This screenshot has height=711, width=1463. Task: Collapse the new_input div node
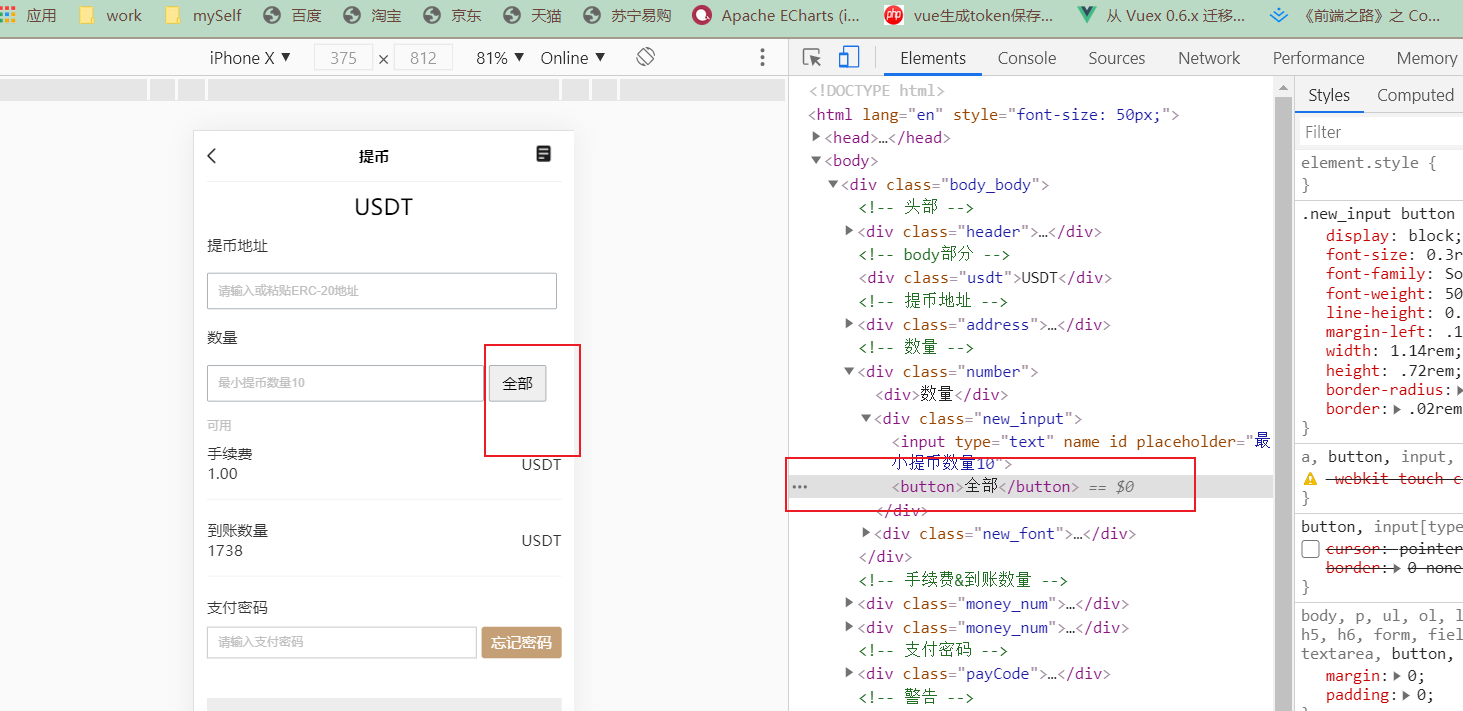(866, 418)
